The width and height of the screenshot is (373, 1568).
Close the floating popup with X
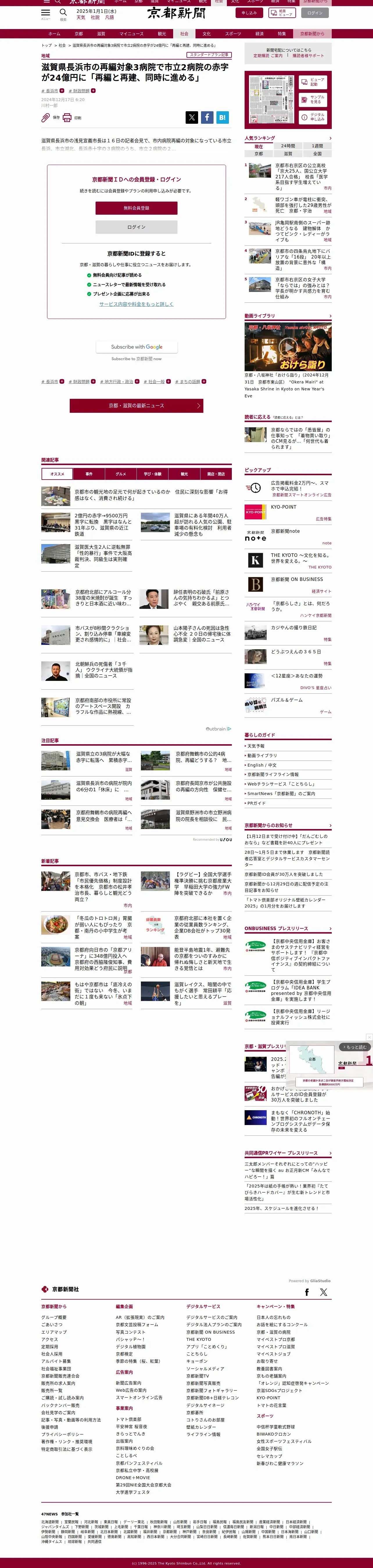(x=369, y=1037)
